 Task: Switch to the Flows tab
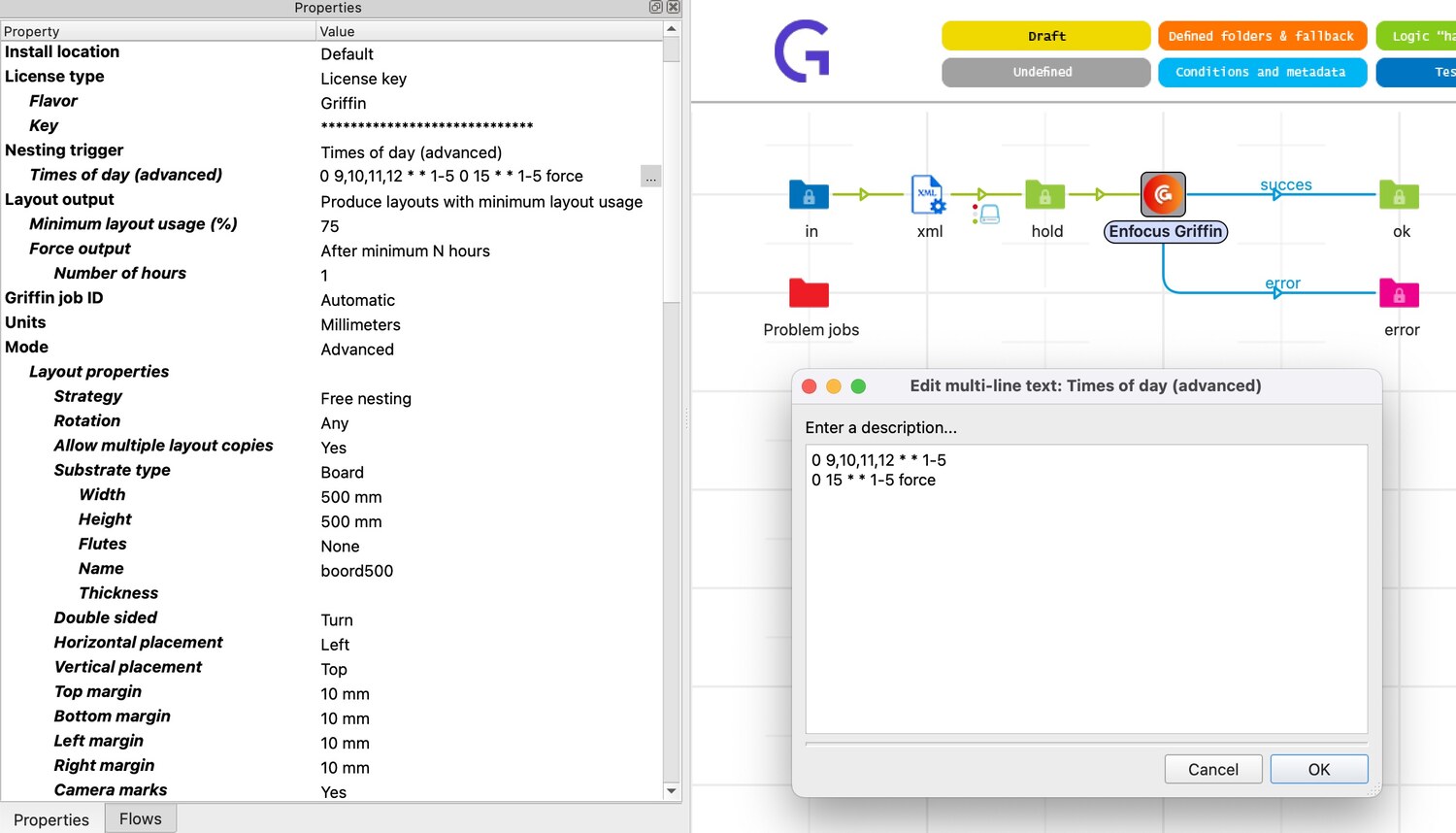(x=141, y=818)
